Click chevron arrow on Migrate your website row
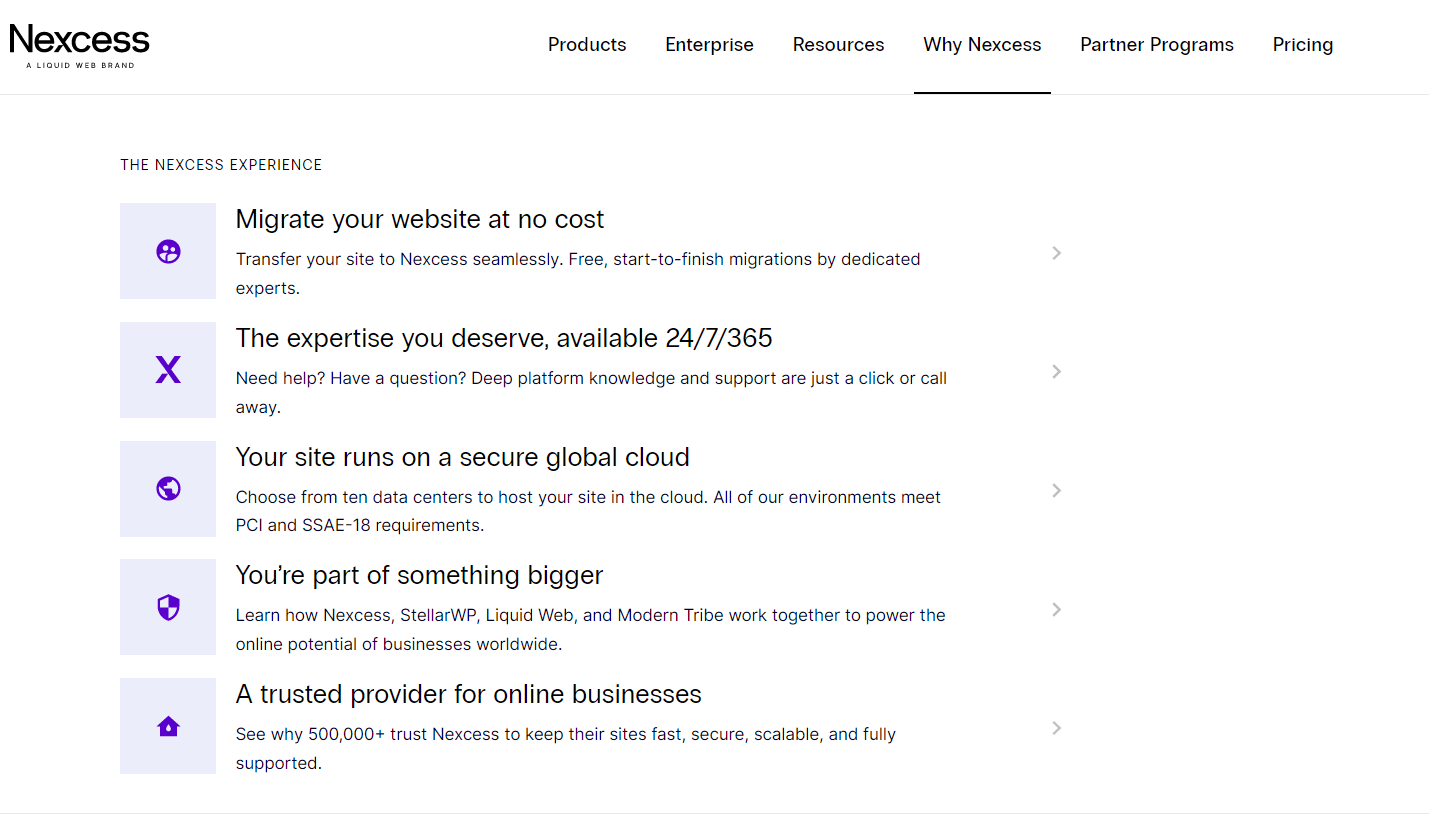Screen dimensions: 1429x814 (x=1056, y=253)
